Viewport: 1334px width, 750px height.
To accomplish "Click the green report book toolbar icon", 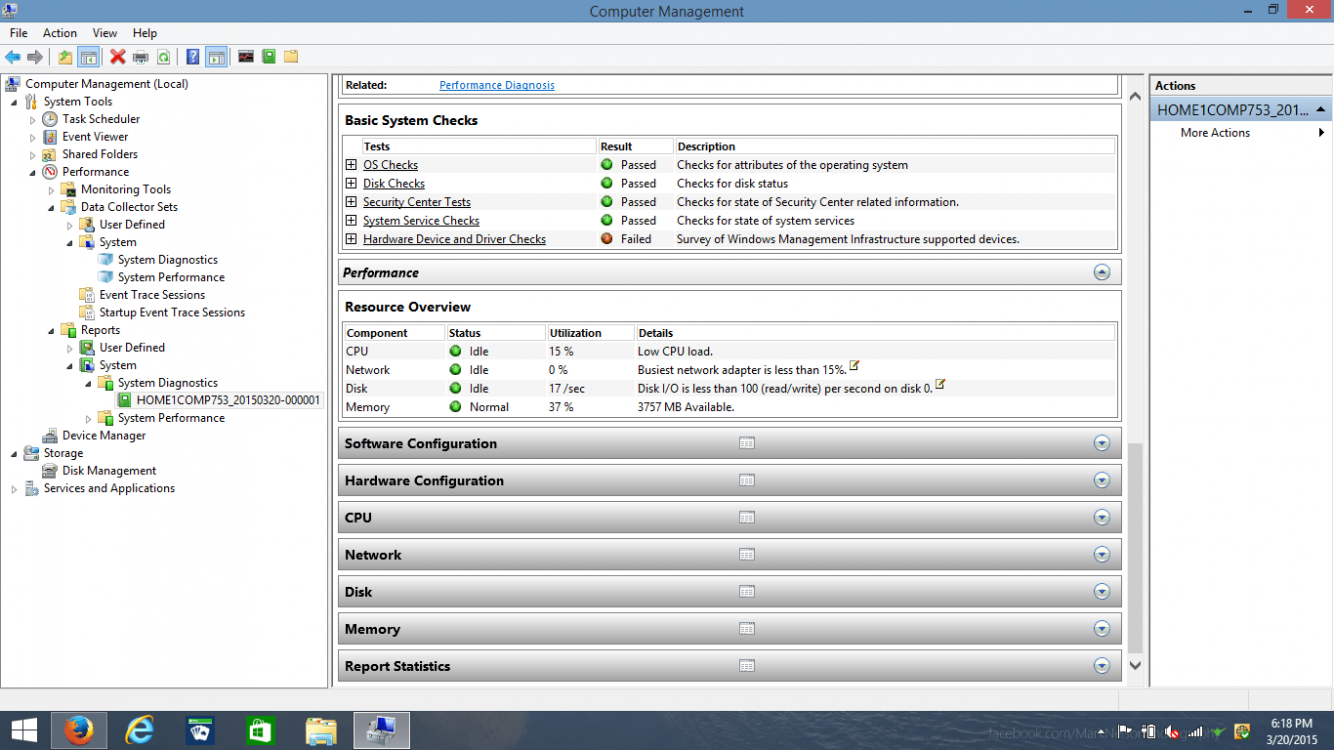I will (x=269, y=57).
